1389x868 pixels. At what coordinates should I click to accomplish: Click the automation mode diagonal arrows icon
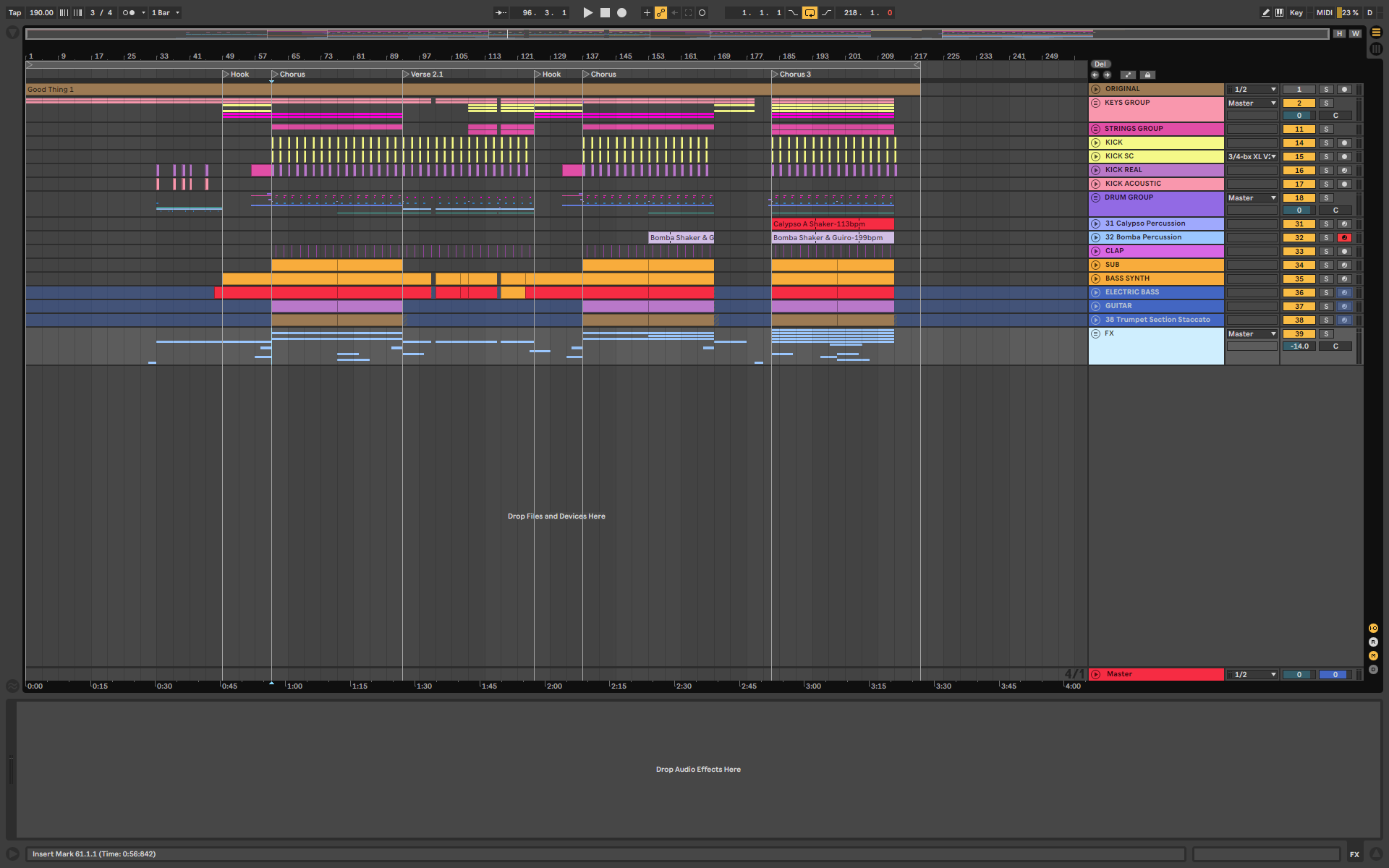(x=1128, y=75)
